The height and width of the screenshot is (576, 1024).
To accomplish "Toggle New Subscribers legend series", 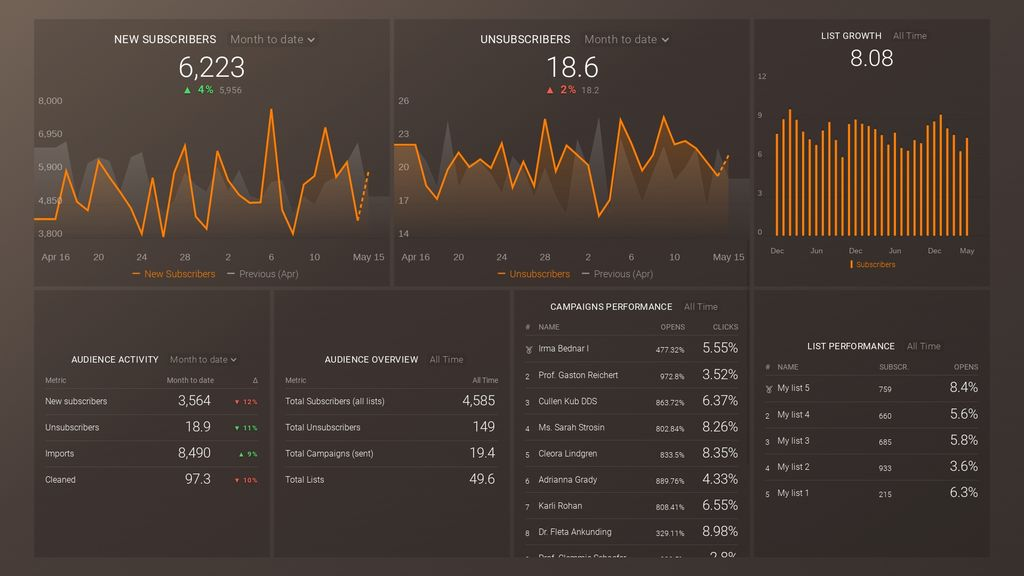I will (x=174, y=274).
